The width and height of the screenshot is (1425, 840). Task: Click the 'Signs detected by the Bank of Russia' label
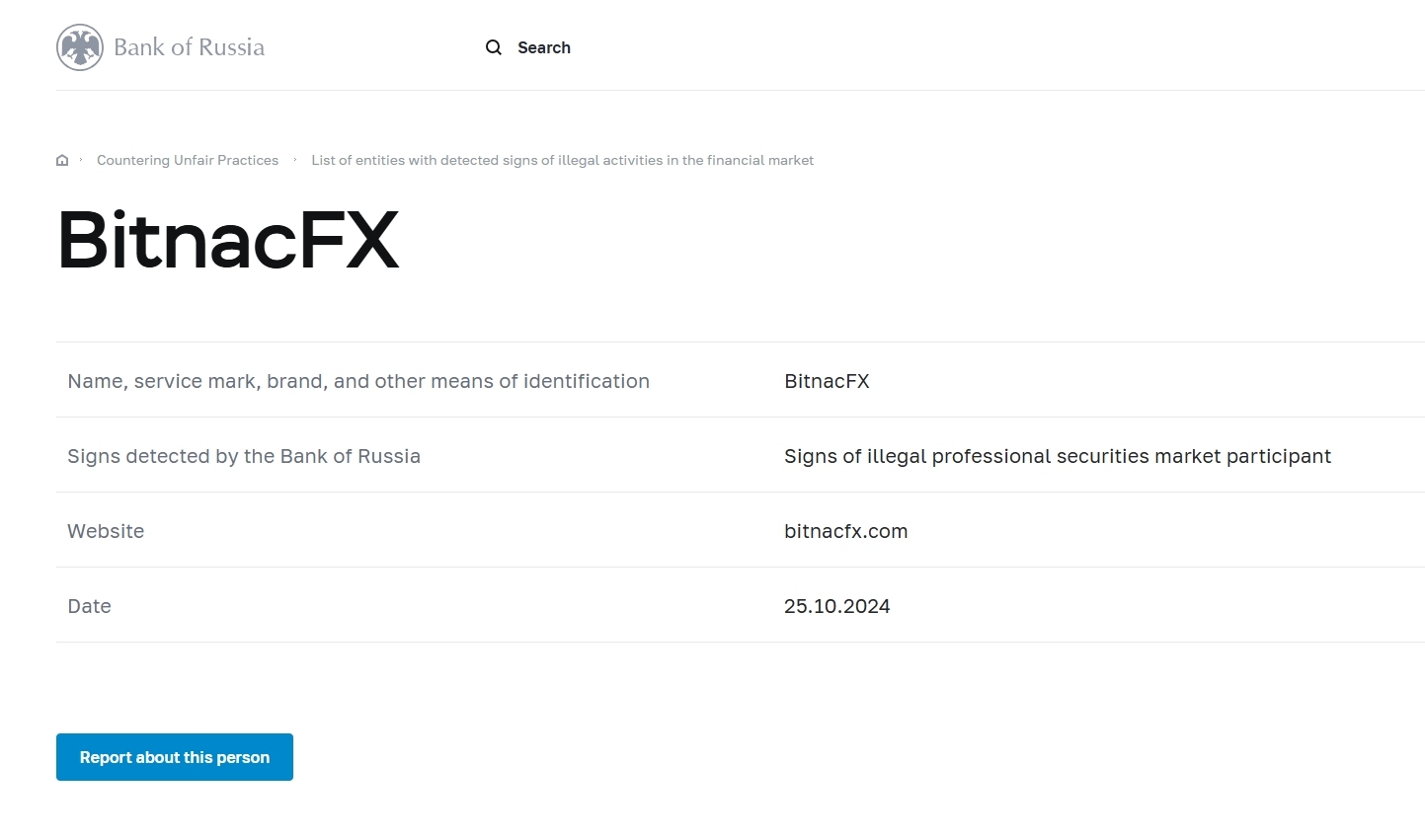coord(244,456)
